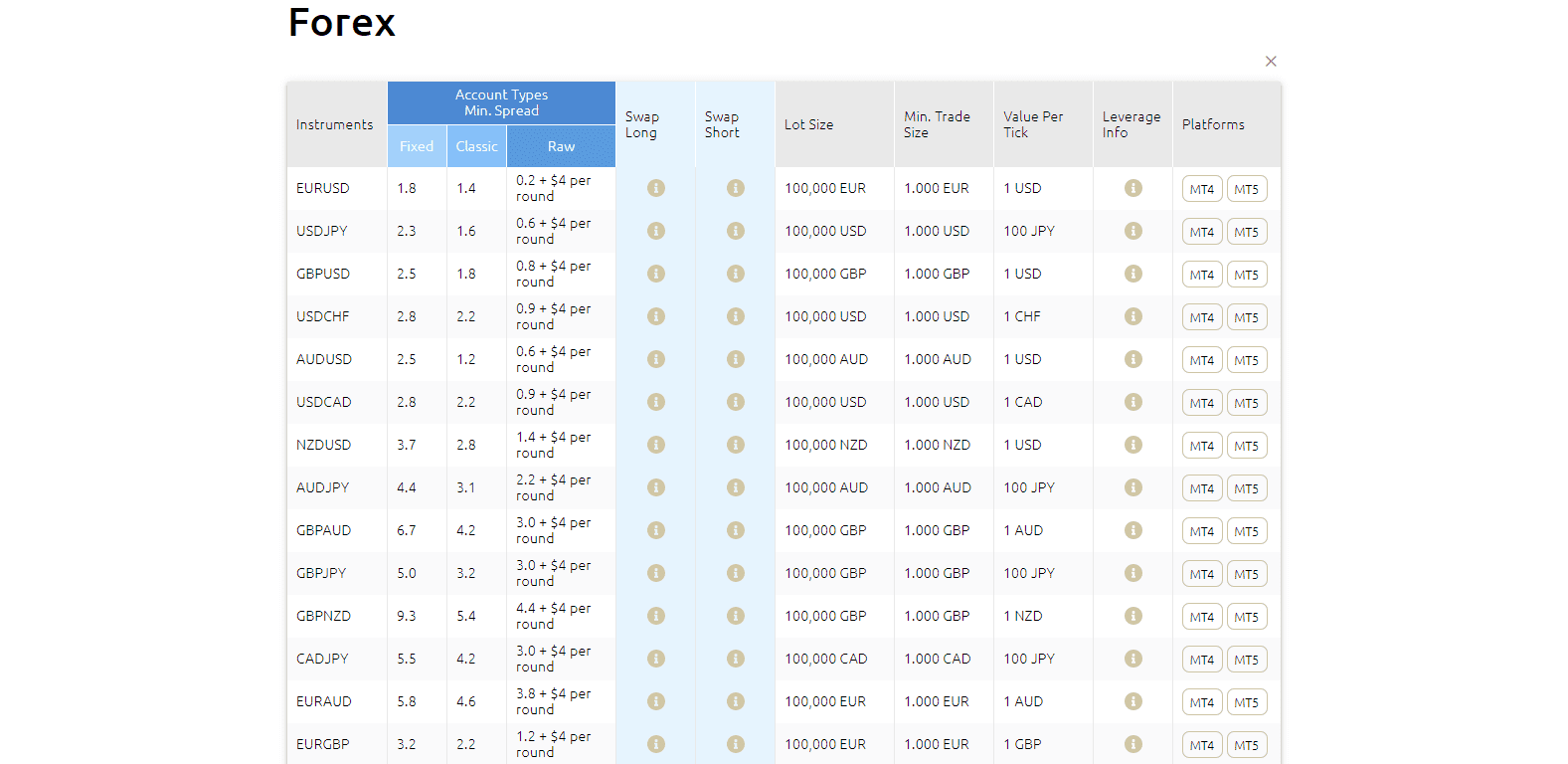Image resolution: width=1568 pixels, height=764 pixels.
Task: Click the Swap Long info icon for CADJPY
Action: pos(655,659)
